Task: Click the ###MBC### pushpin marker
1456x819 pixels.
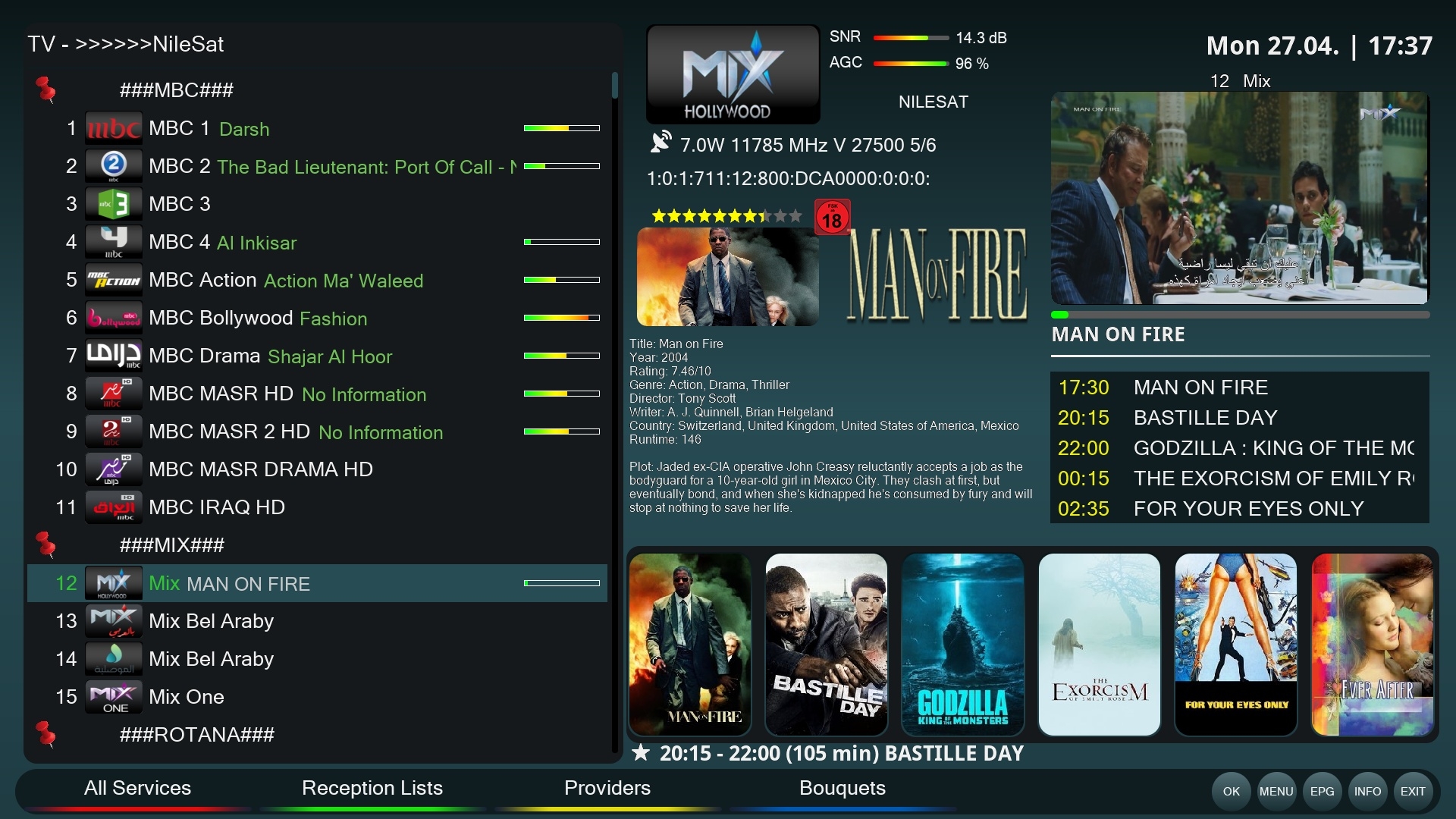Action: [46, 89]
